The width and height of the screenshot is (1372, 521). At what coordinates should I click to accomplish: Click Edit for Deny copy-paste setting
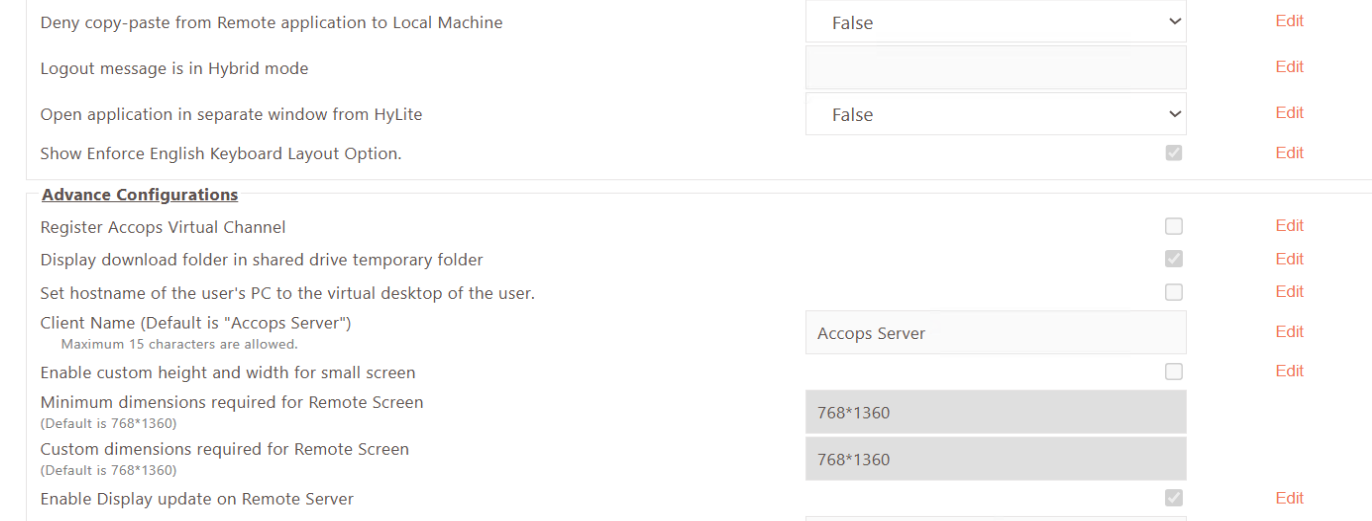point(1289,21)
